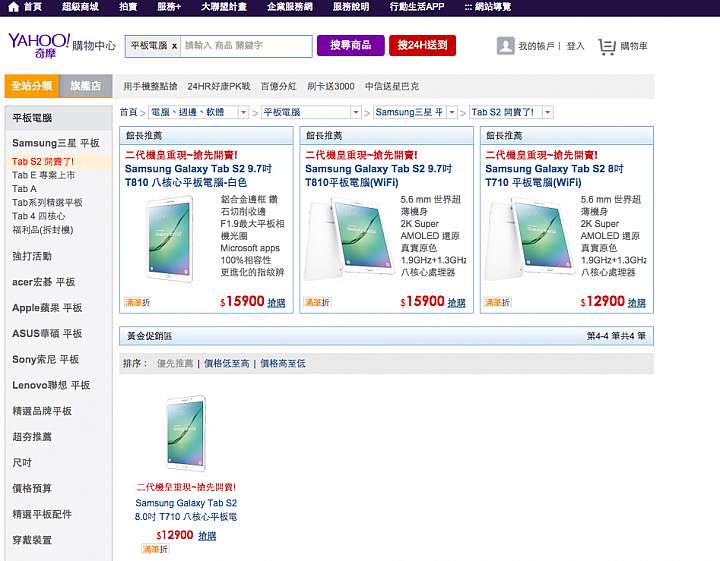Open 價格預算 sidebar category

[32, 488]
